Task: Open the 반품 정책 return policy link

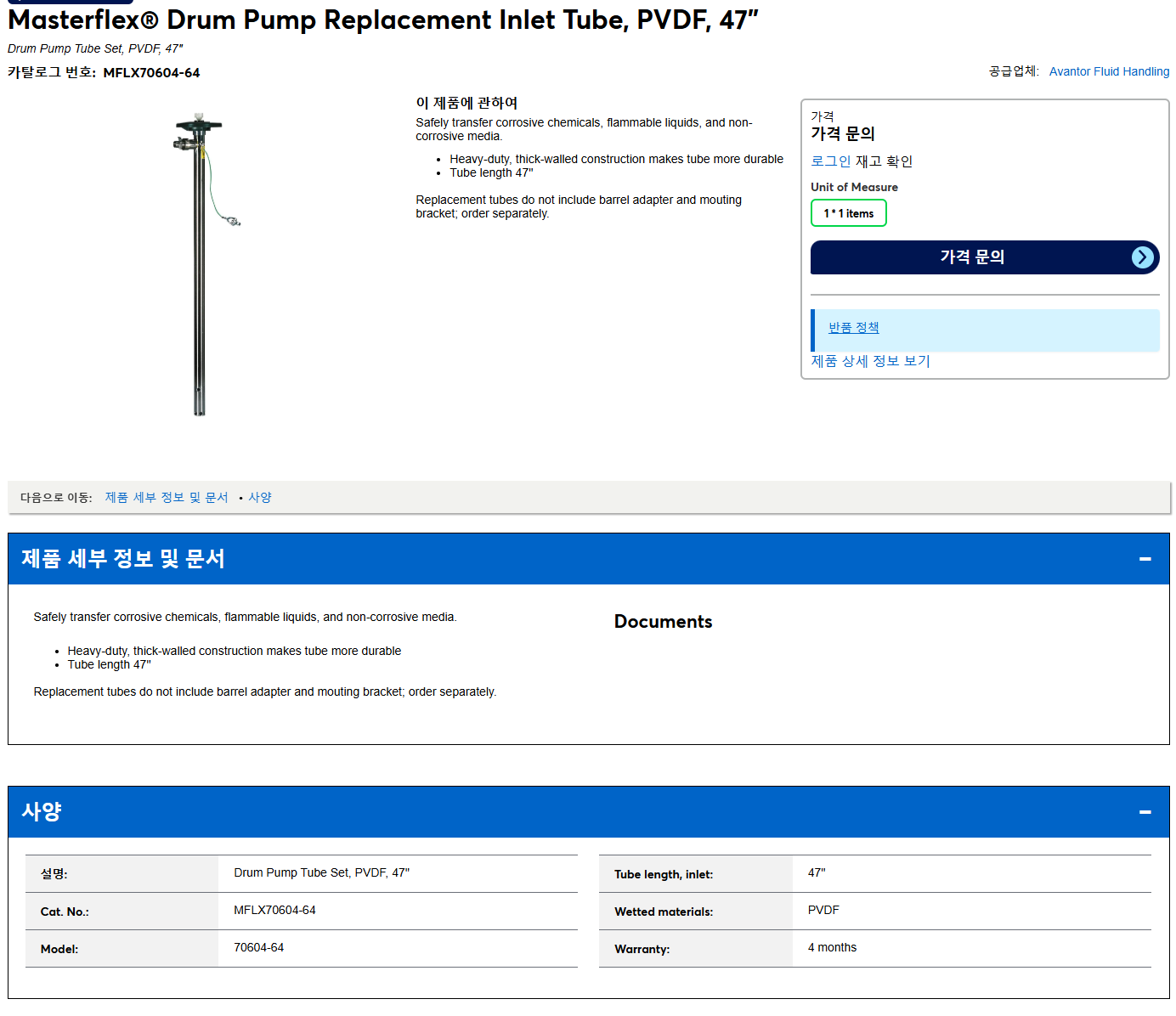Action: [x=853, y=327]
